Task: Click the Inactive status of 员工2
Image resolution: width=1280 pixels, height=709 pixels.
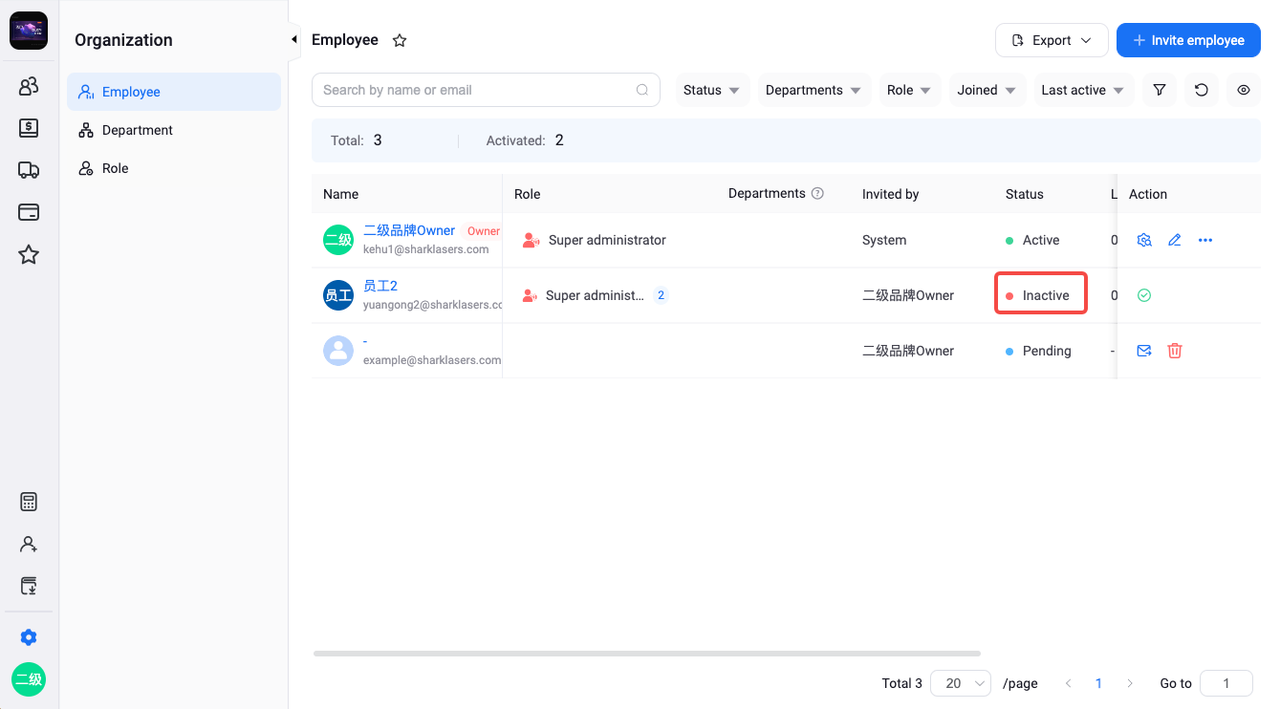Action: pos(1045,295)
